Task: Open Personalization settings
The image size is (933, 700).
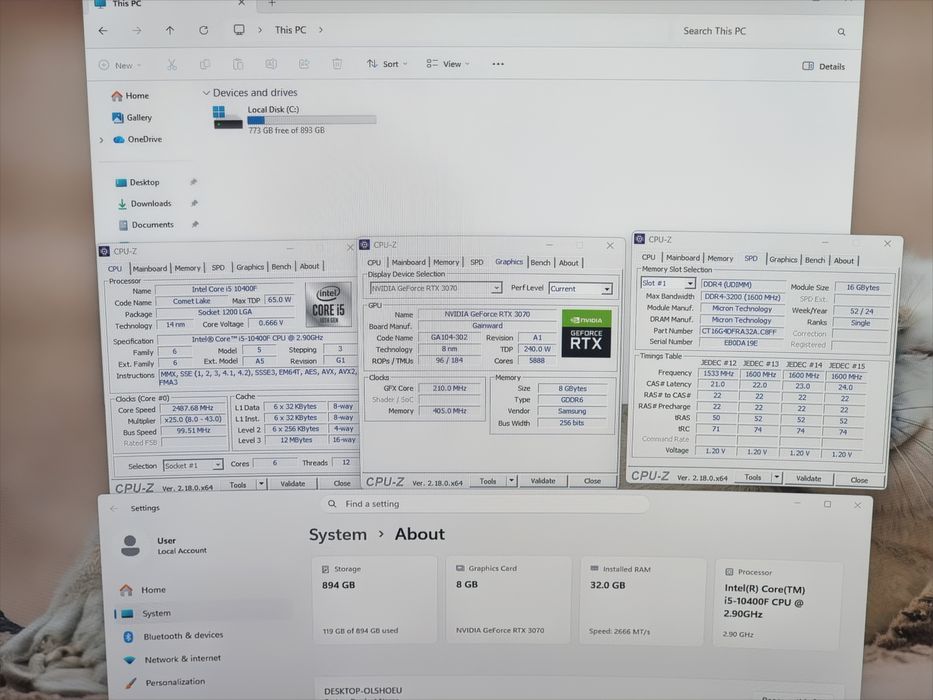Action: click(166, 682)
